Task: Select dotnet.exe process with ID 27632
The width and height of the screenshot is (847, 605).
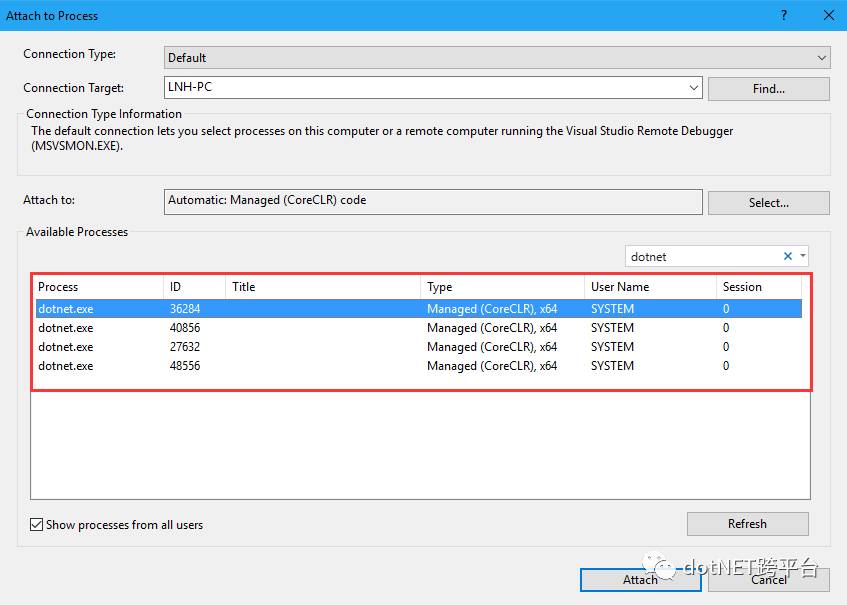Action: click(419, 347)
